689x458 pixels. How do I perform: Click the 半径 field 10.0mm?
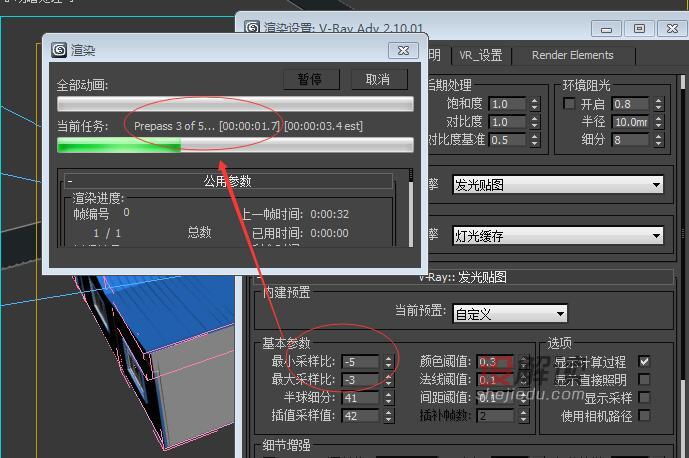(x=631, y=122)
